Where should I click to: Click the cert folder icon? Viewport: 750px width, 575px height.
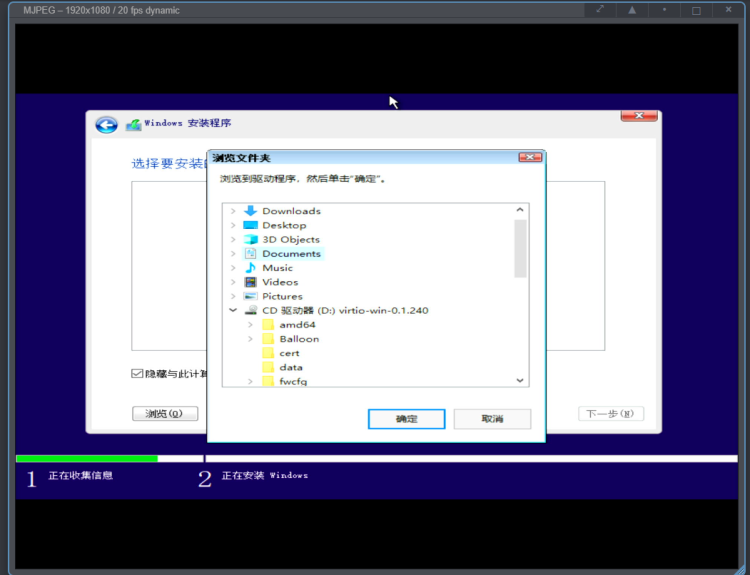pos(268,353)
